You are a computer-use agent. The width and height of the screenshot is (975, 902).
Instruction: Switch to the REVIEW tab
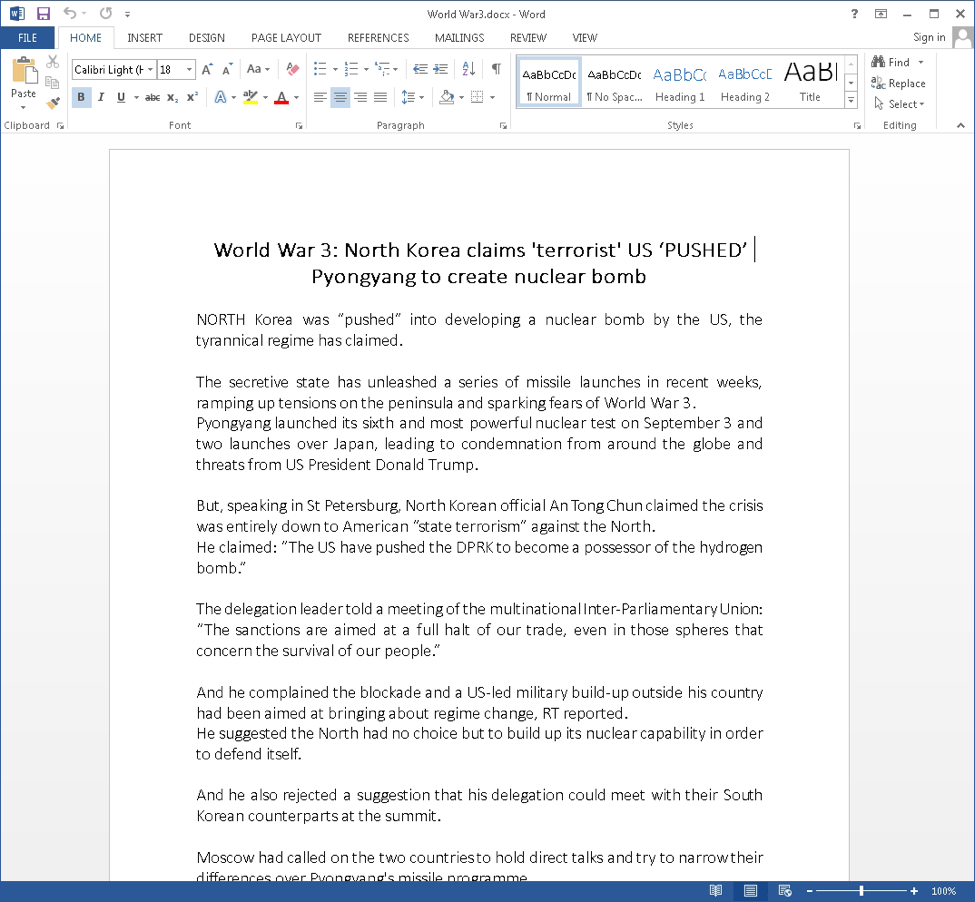coord(529,38)
